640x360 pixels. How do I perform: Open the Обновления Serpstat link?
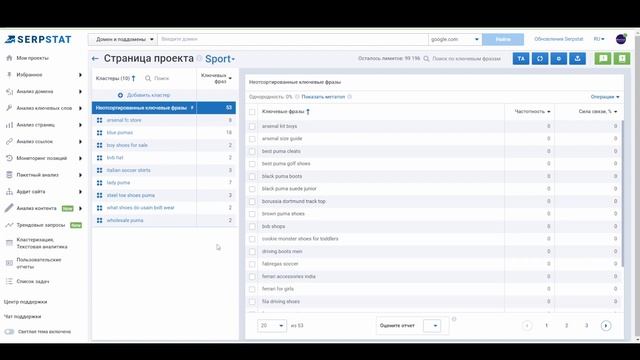[558, 39]
